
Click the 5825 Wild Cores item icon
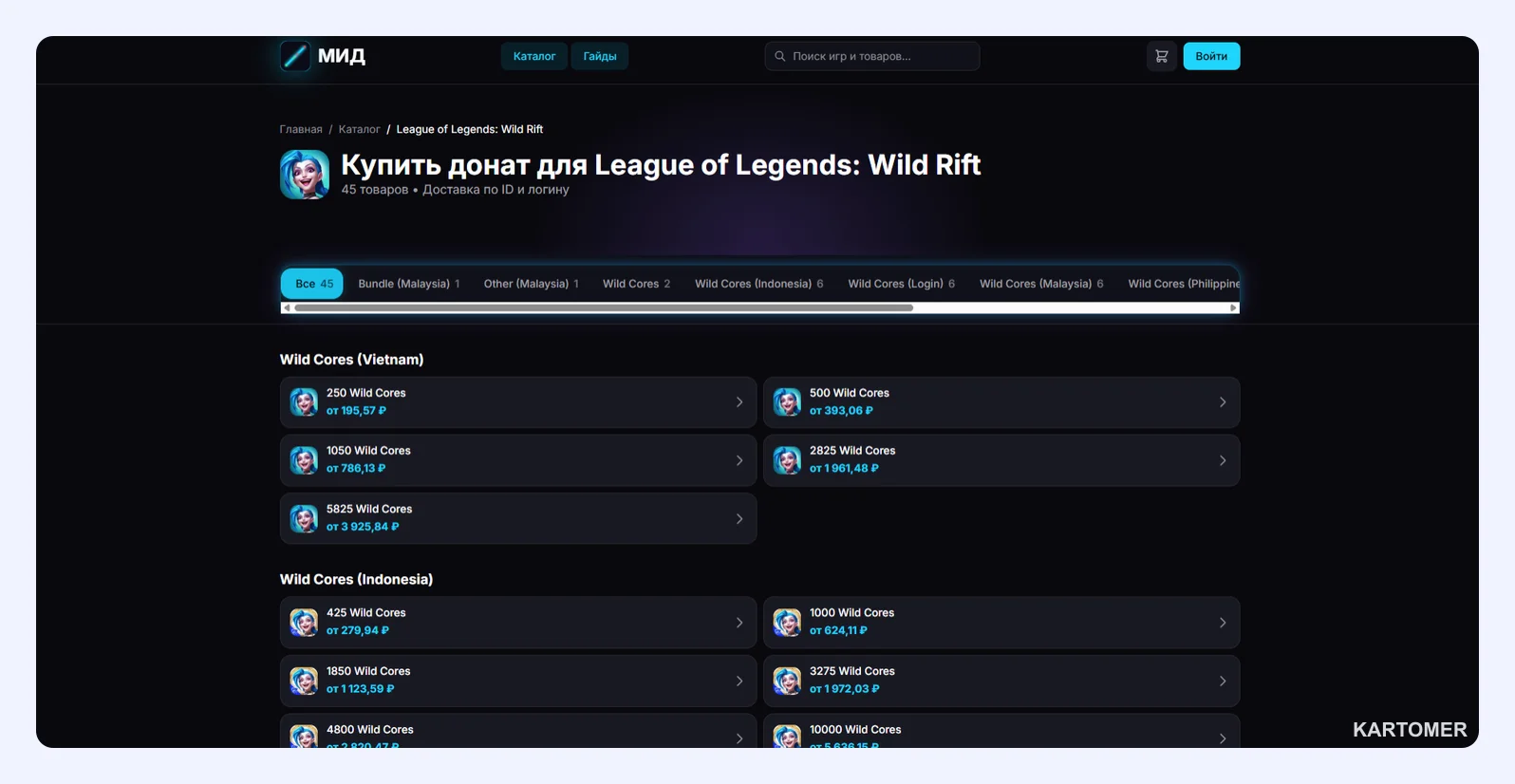click(304, 519)
